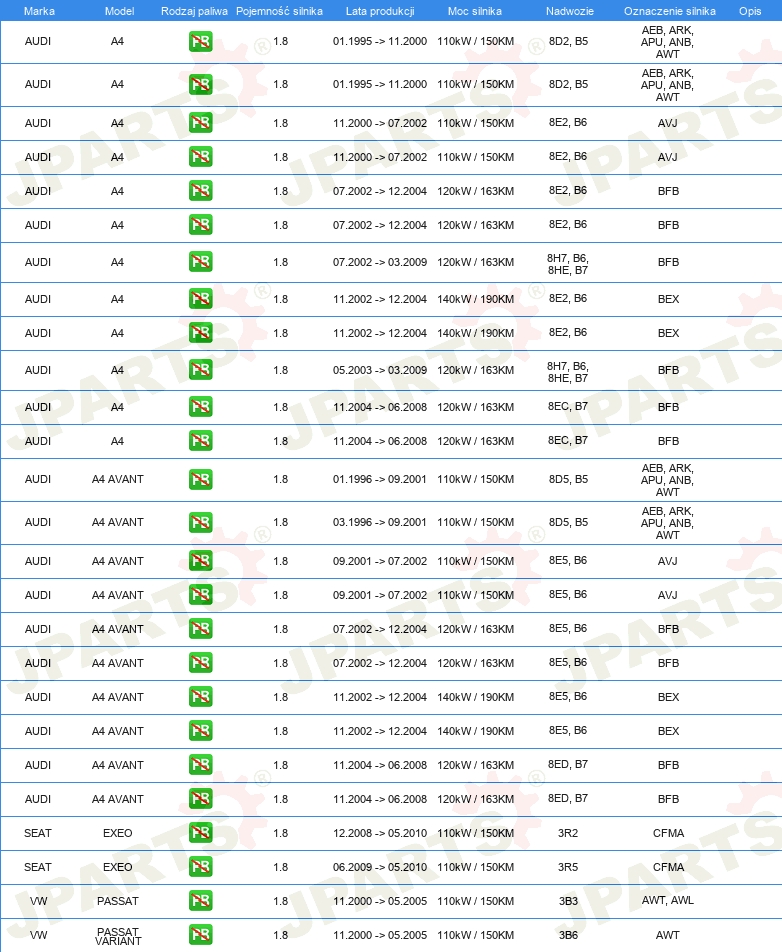
Task: Click SEAT brand cell in 3R2 row
Action: pyautogui.click(x=38, y=834)
